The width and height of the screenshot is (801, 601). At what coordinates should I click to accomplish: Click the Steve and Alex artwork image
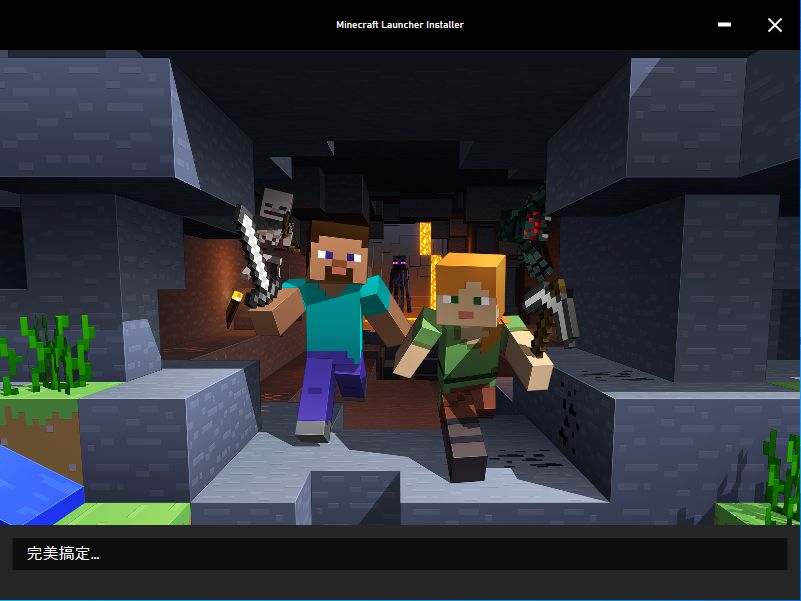pyautogui.click(x=400, y=287)
